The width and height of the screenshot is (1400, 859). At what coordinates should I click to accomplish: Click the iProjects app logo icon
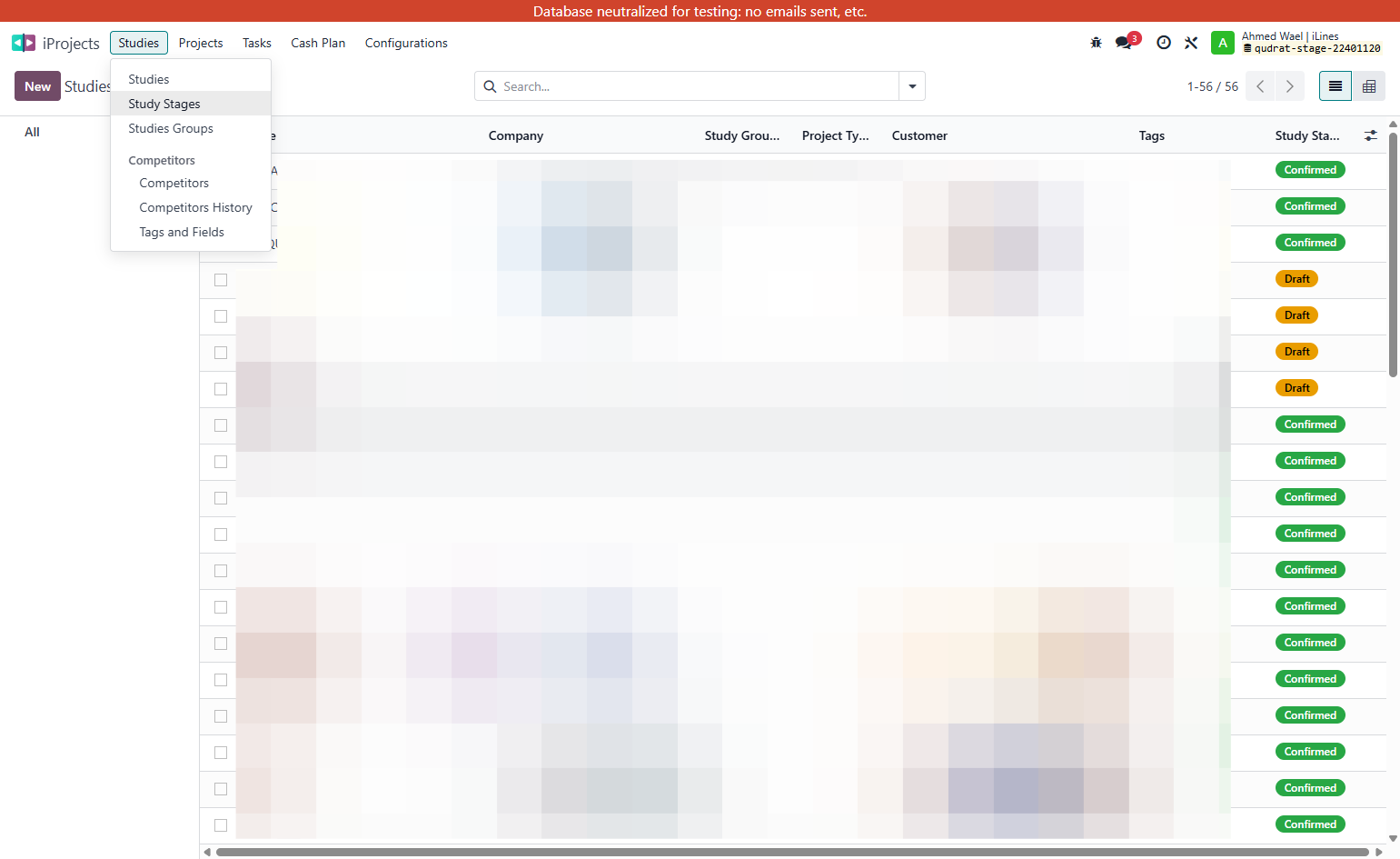24,43
